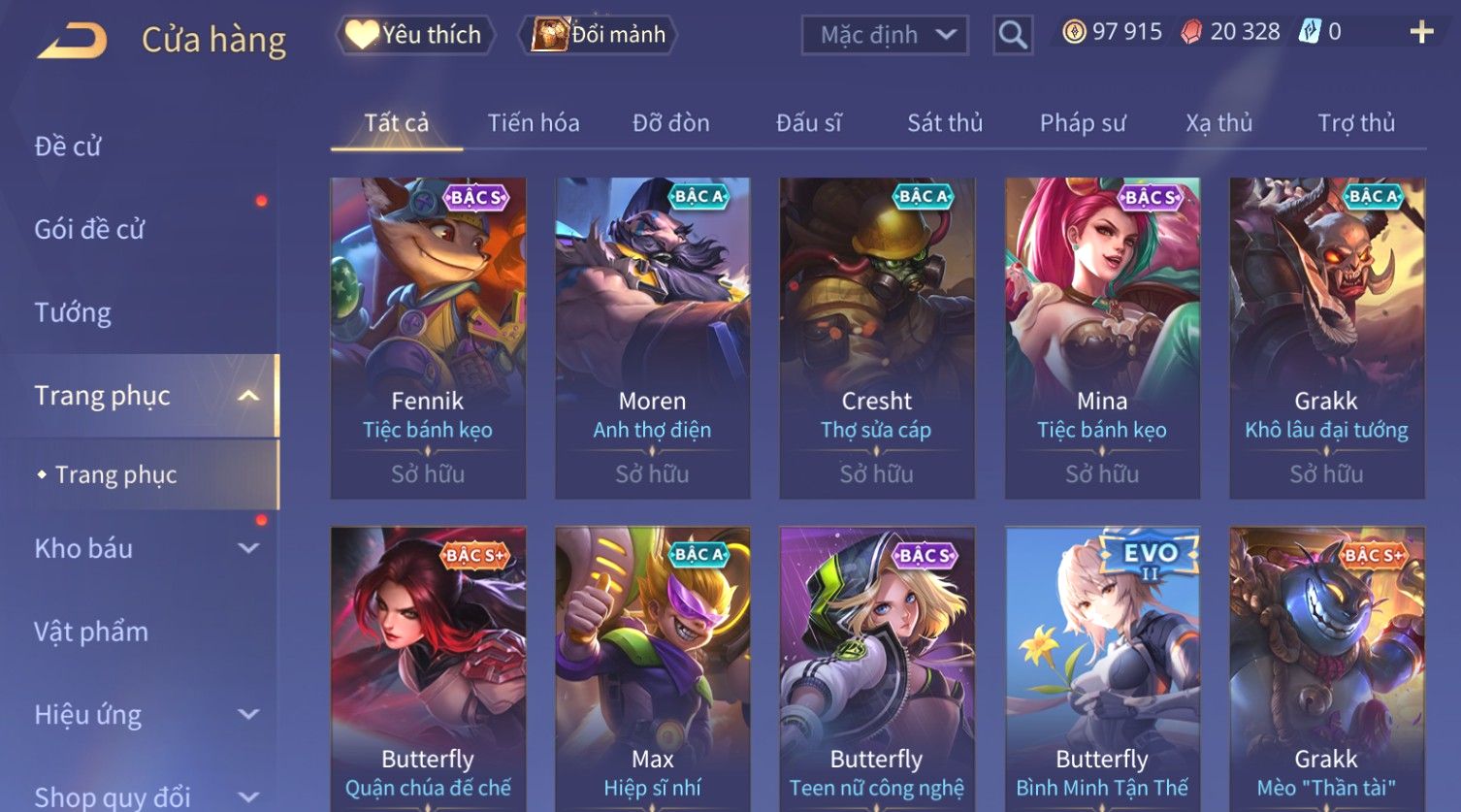Tap the red gem currency icon

[1191, 32]
